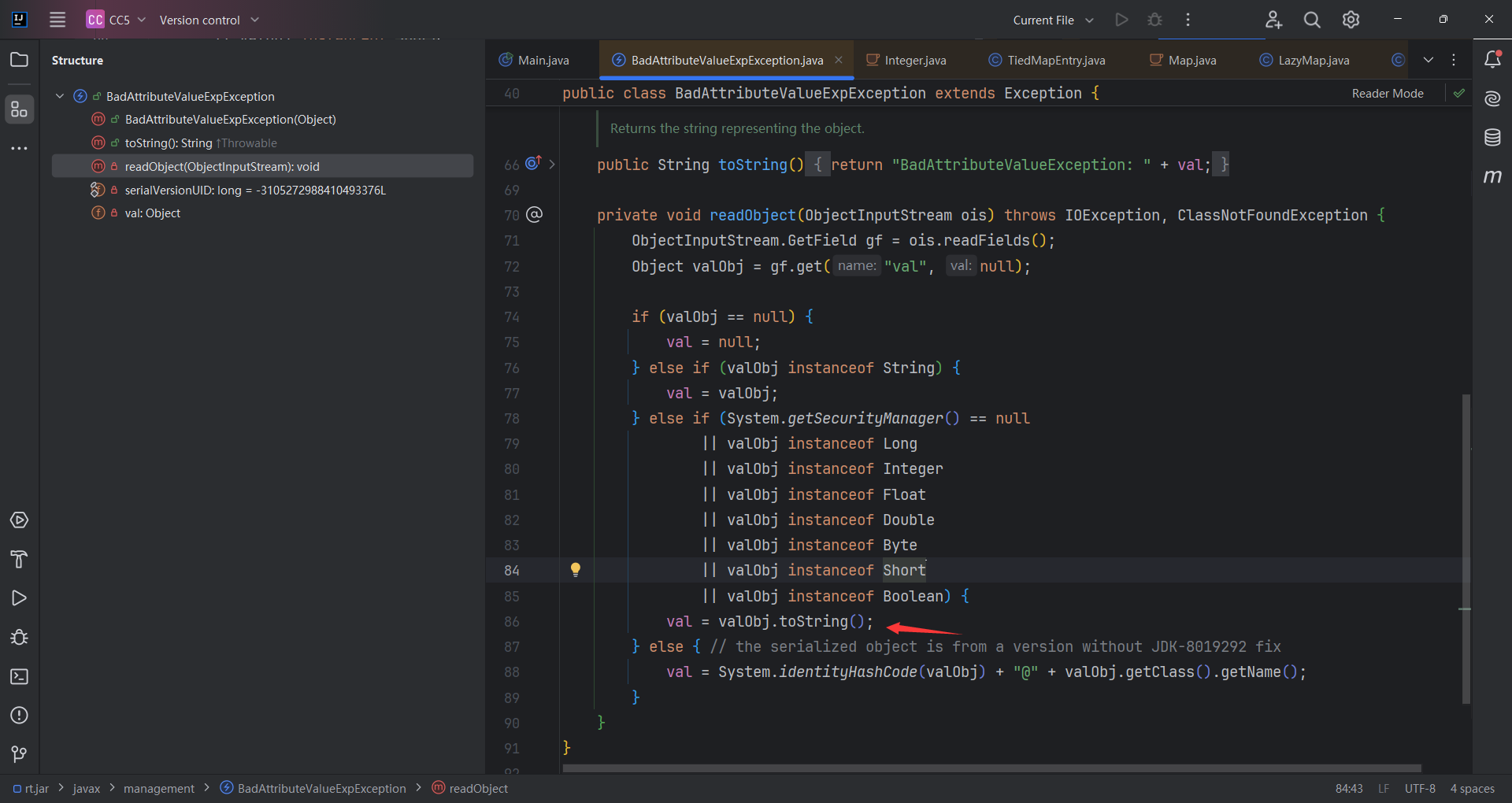Open Code With Me account icon
Image resolution: width=1512 pixels, height=803 pixels.
click(1273, 20)
